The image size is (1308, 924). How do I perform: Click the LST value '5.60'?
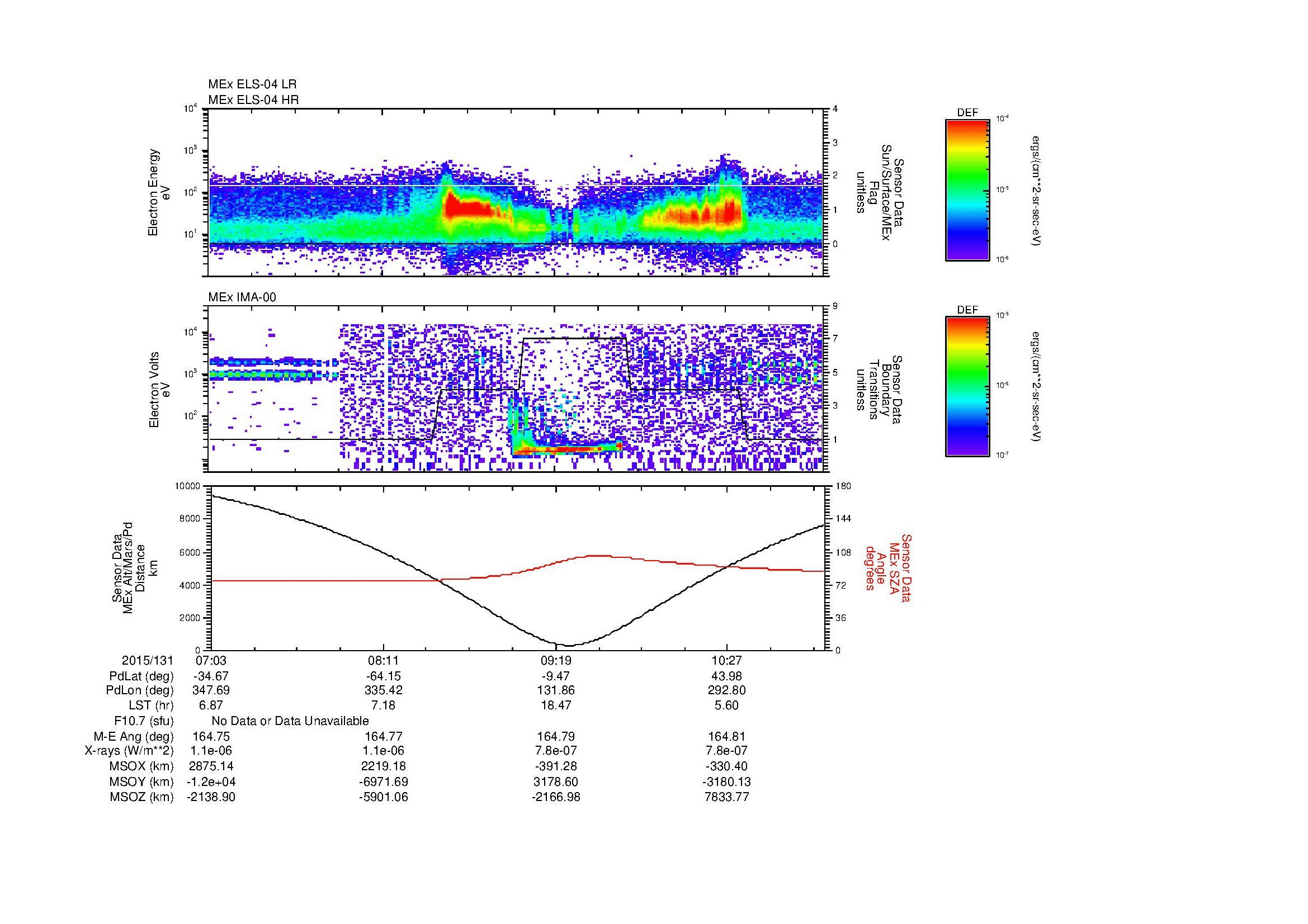tap(727, 706)
